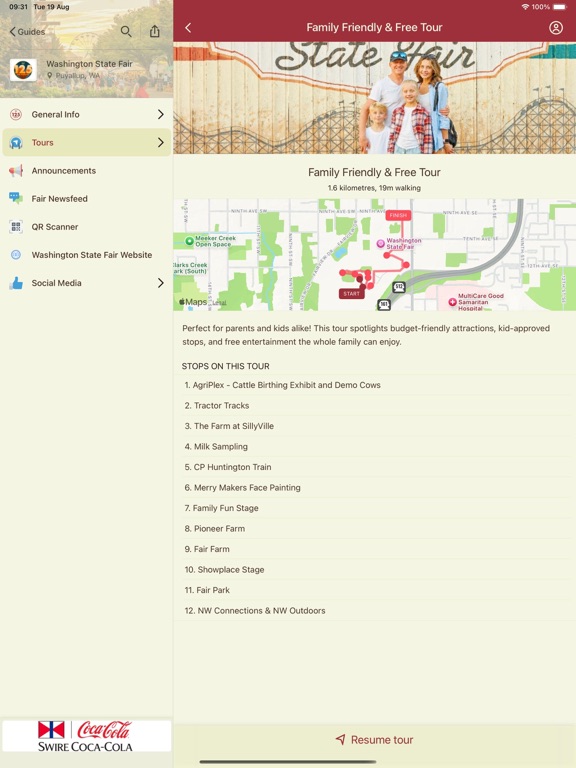Open General Info icon in sidebar
This screenshot has width=576, height=768.
point(16,114)
